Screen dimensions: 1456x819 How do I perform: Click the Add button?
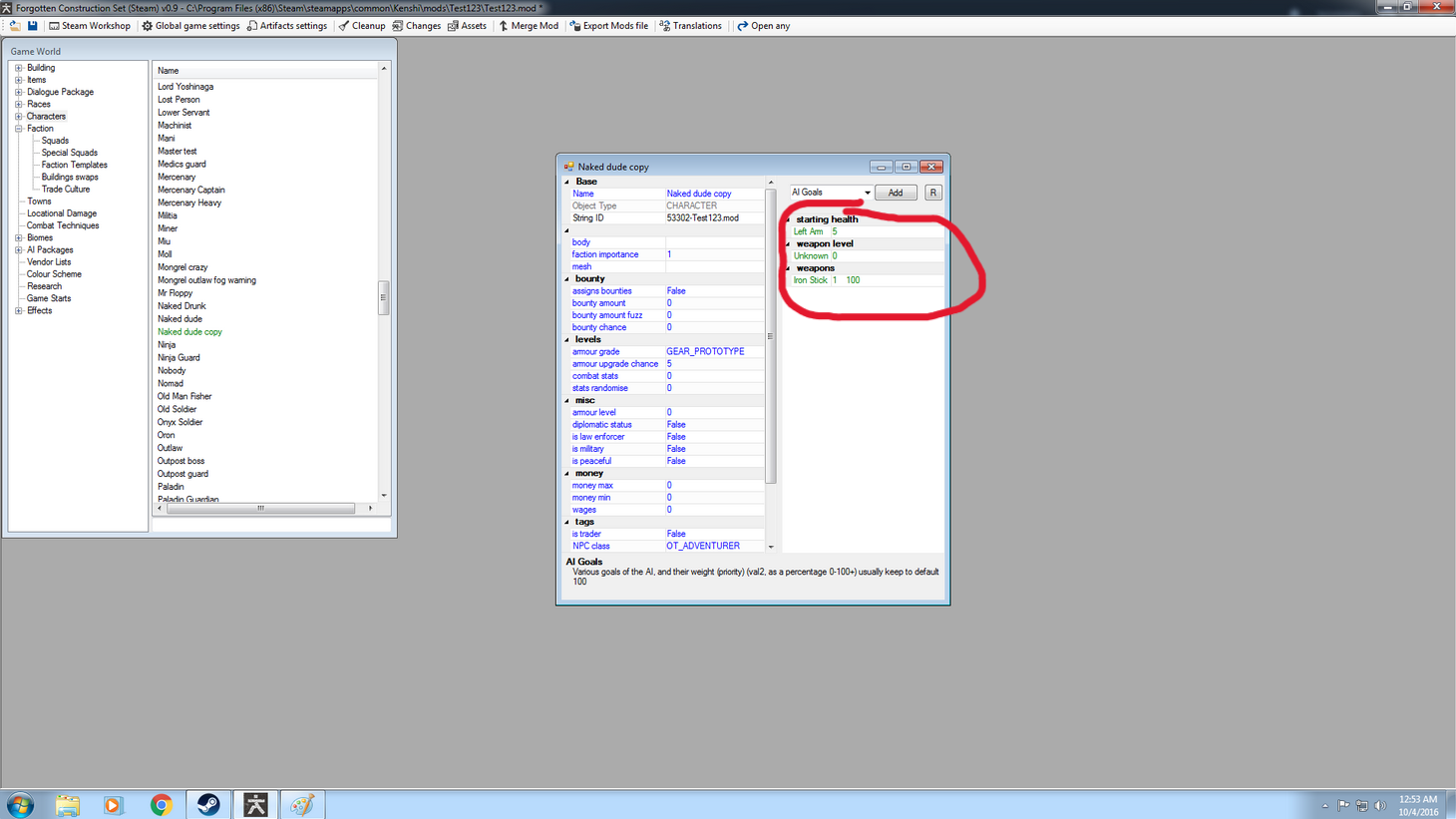click(896, 193)
